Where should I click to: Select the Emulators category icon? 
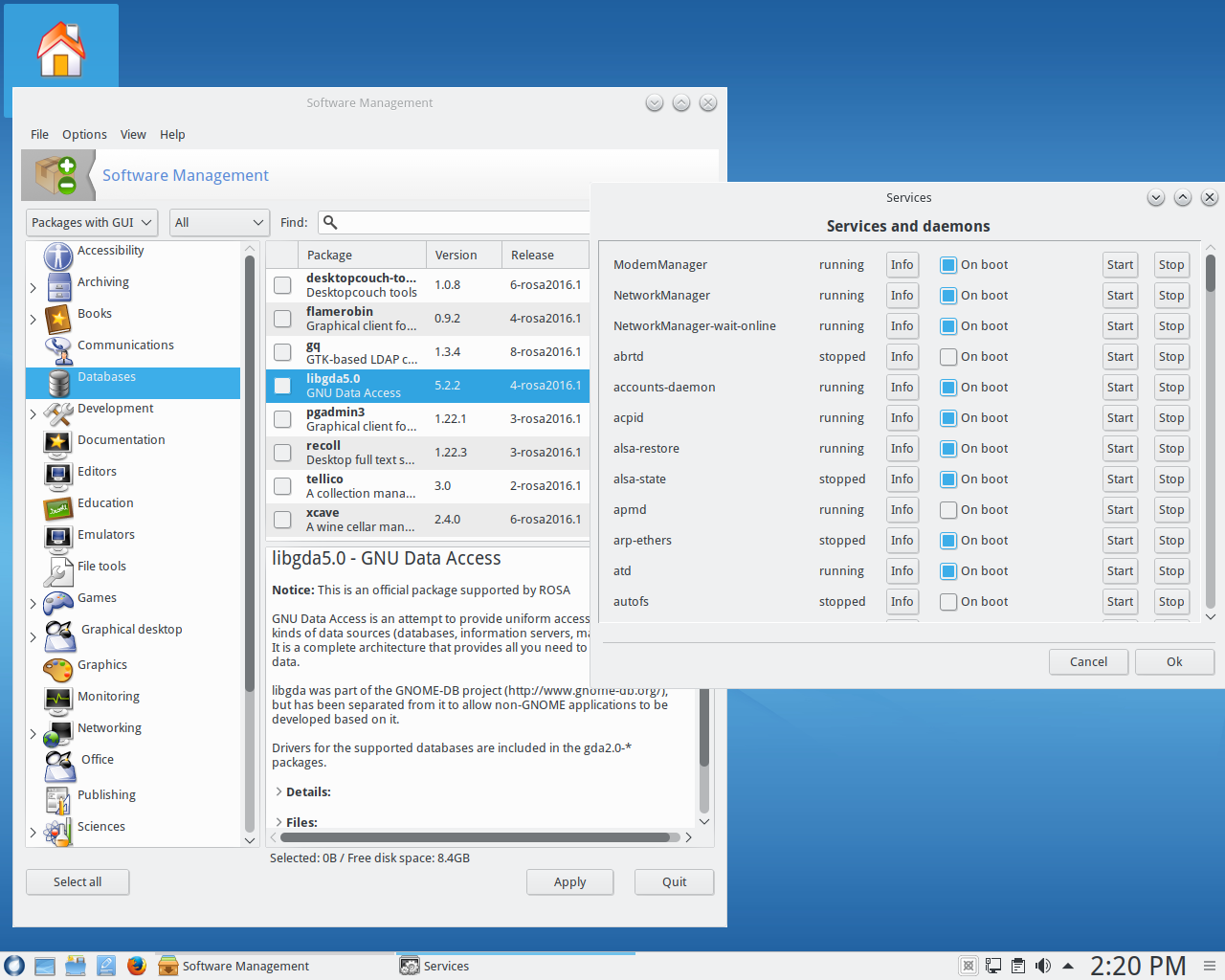pos(58,538)
